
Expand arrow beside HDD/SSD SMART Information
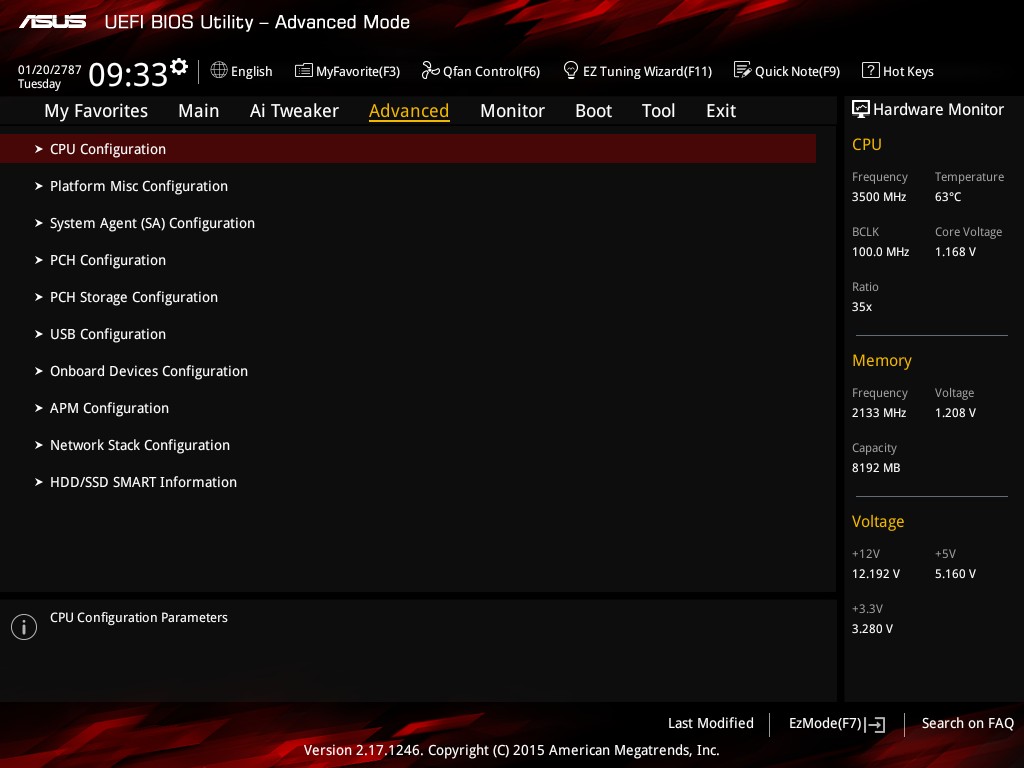[39, 482]
